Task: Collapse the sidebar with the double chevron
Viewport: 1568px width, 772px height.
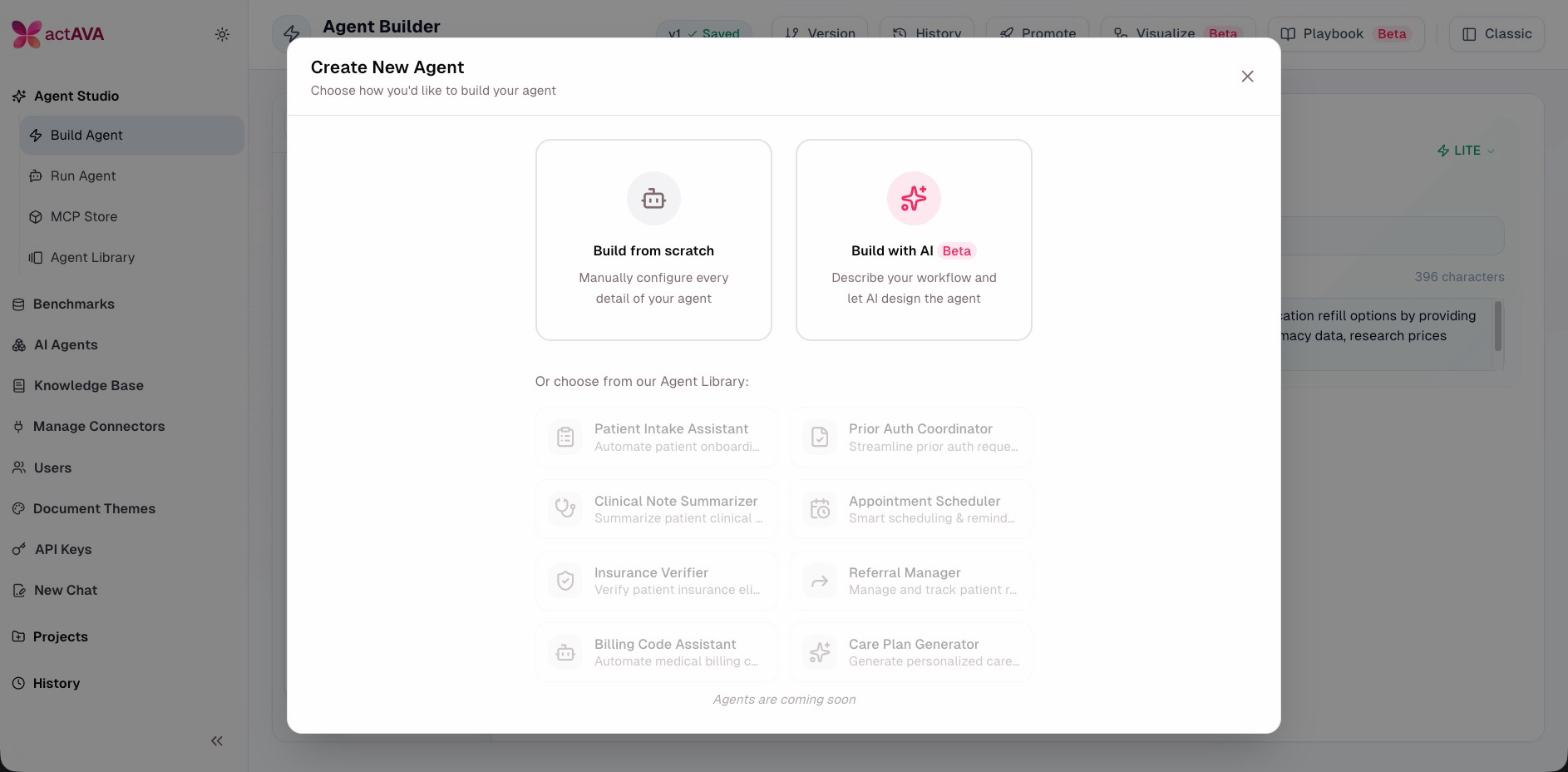Action: [217, 740]
